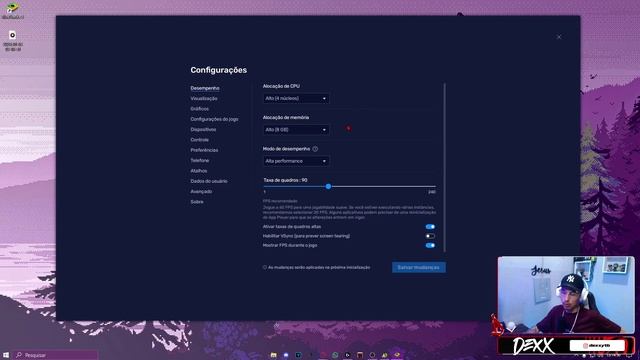
Task: Click the Taxa de quadros slider handle
Action: (329, 187)
